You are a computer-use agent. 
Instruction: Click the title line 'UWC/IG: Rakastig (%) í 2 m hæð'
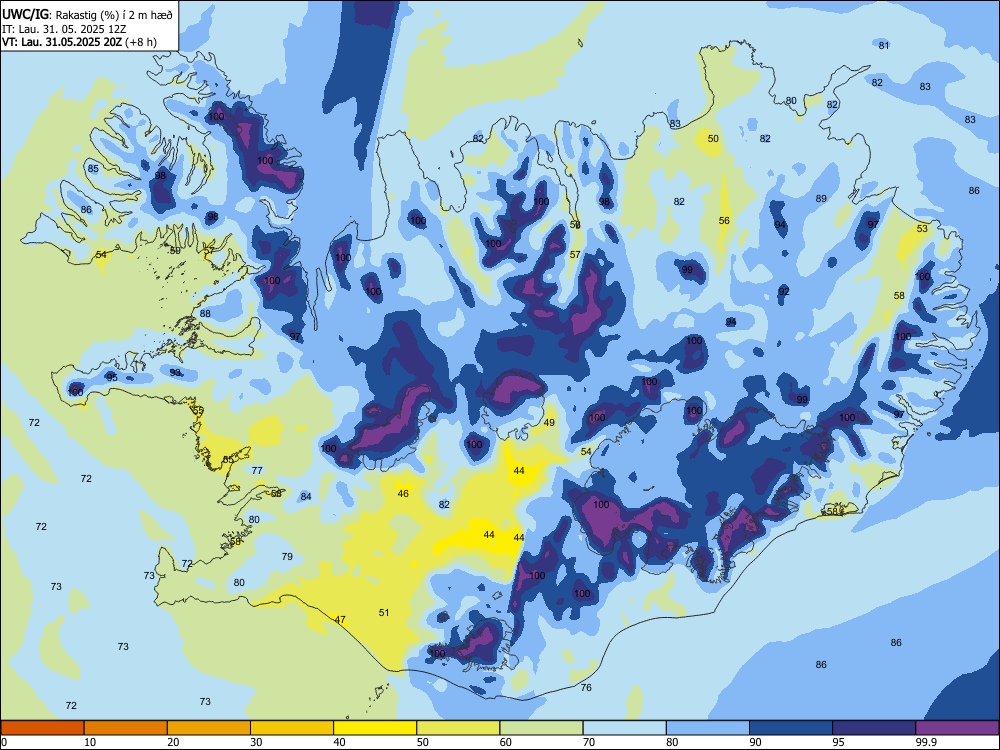pos(87,15)
